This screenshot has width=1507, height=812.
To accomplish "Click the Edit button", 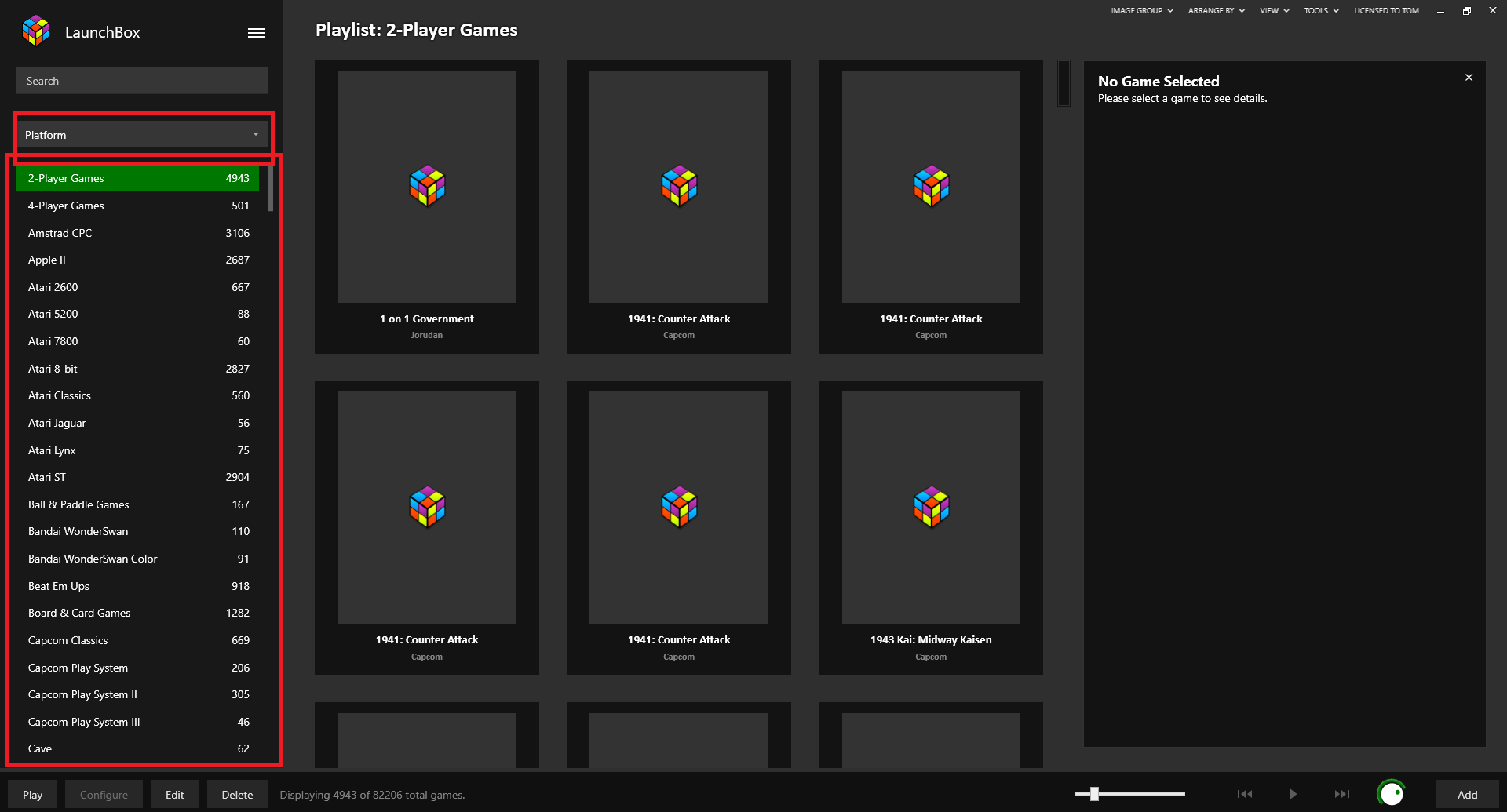I will pos(174,795).
